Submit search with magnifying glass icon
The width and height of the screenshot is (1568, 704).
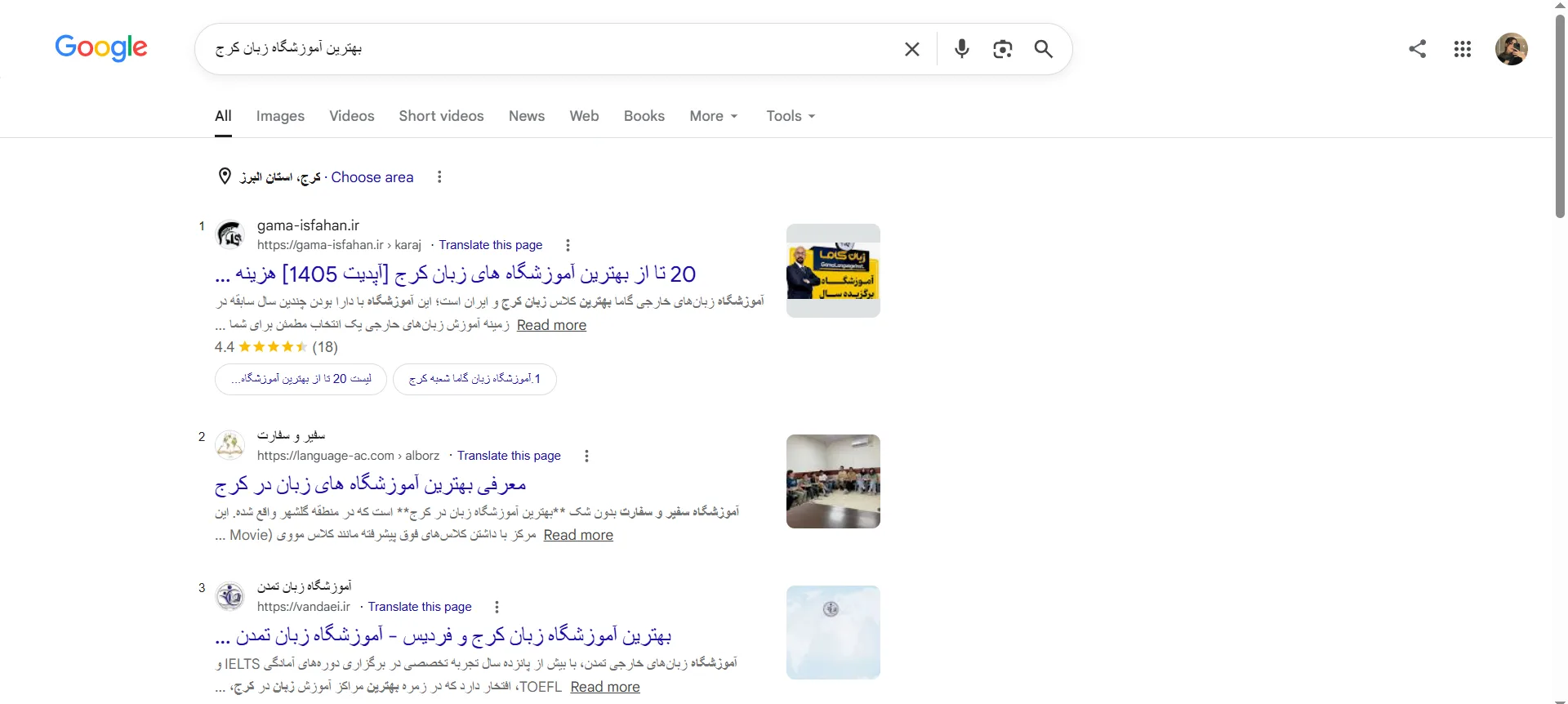[1044, 49]
